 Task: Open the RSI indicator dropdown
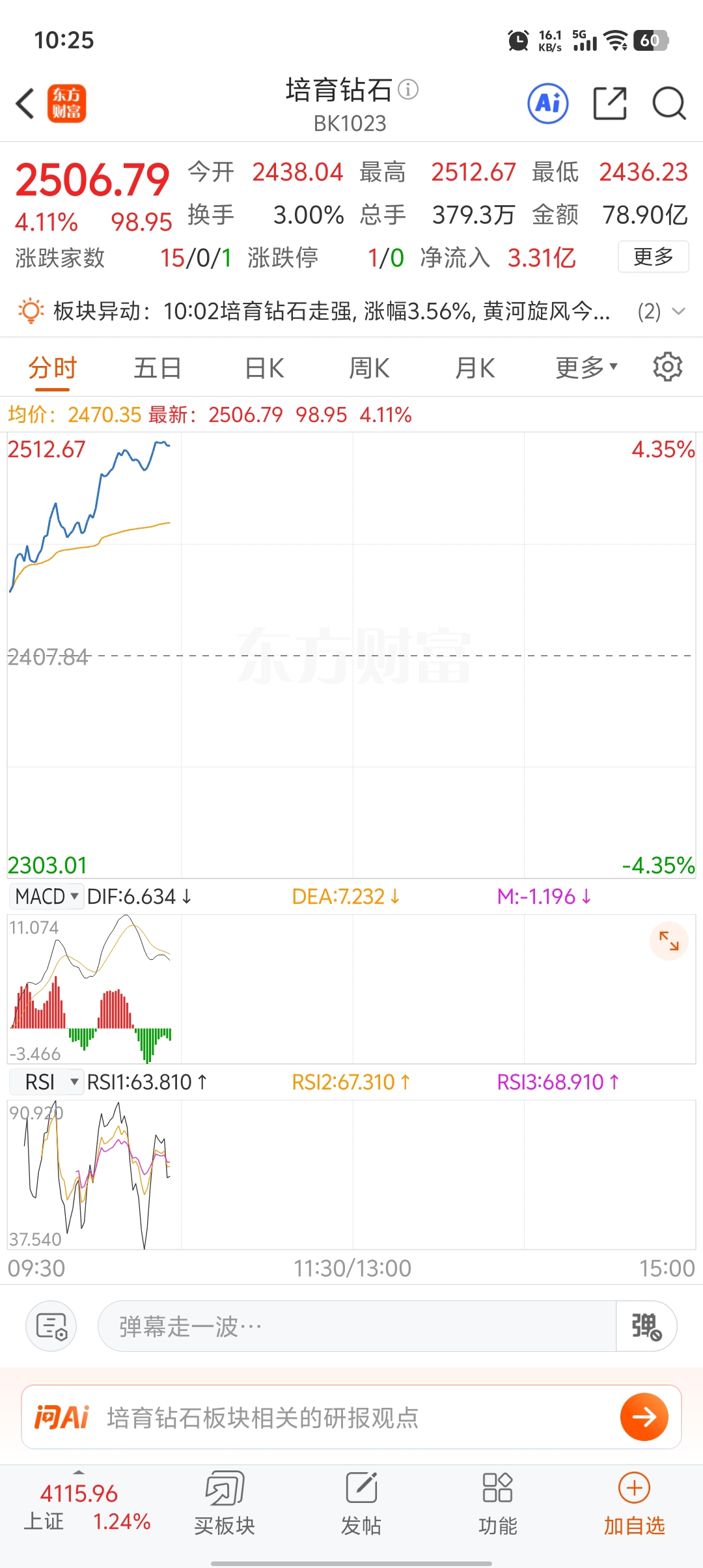pyautogui.click(x=47, y=1082)
